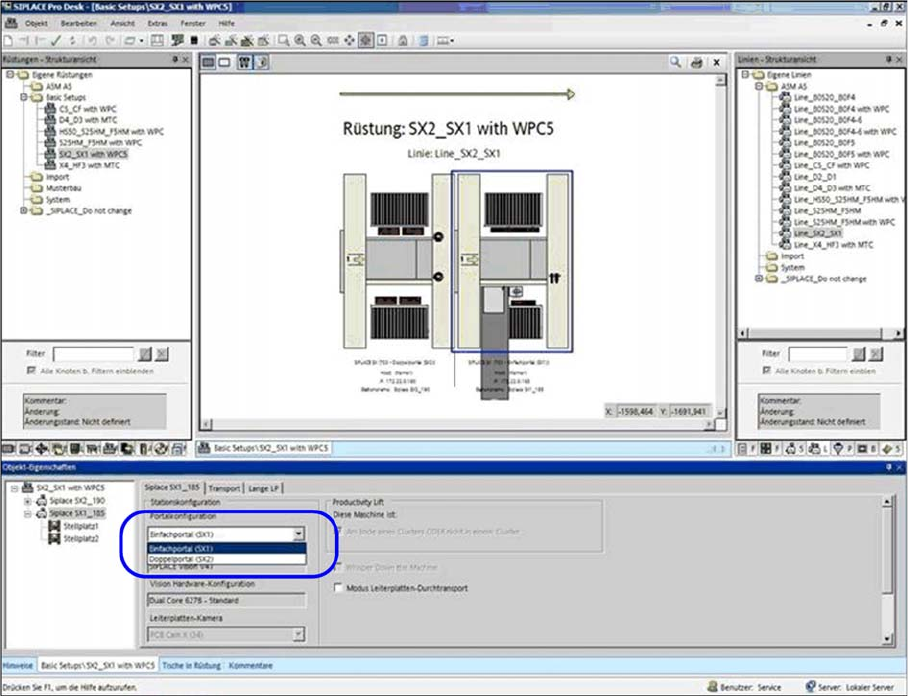Viewport: 908px width, 696px height.
Task: Toggle Whisper Down the Machine checkbox
Action: click(x=337, y=567)
